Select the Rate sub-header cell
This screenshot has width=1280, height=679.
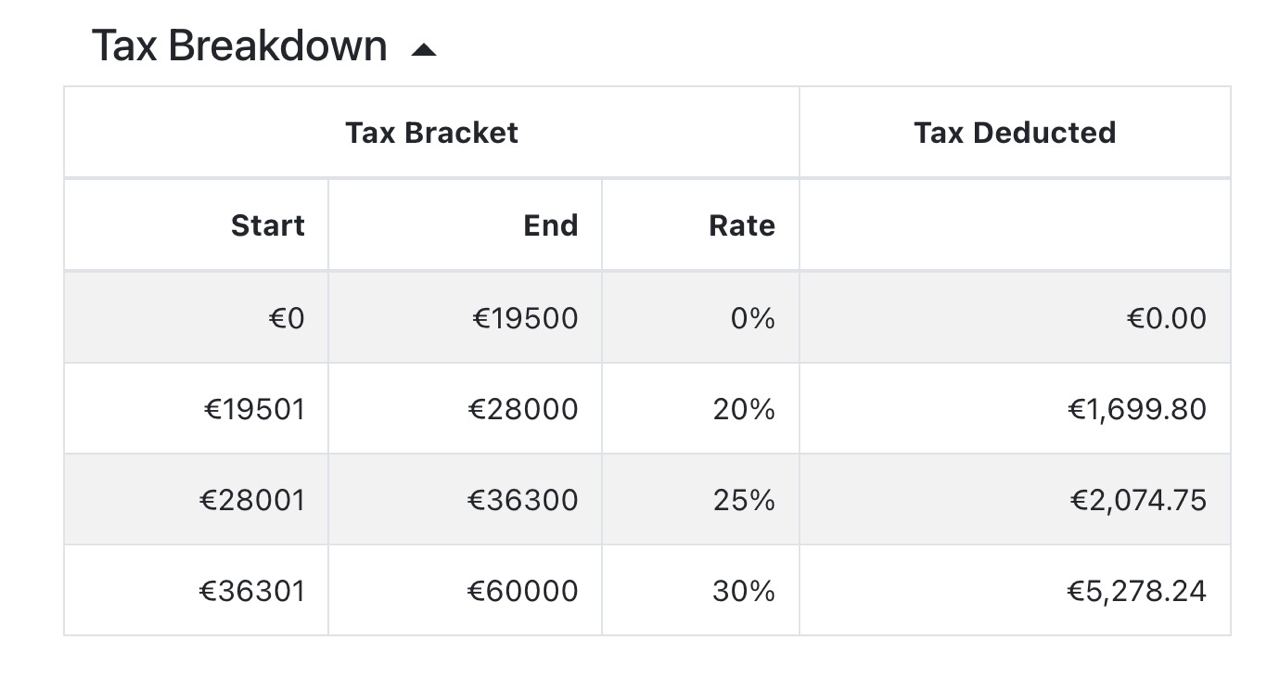741,226
